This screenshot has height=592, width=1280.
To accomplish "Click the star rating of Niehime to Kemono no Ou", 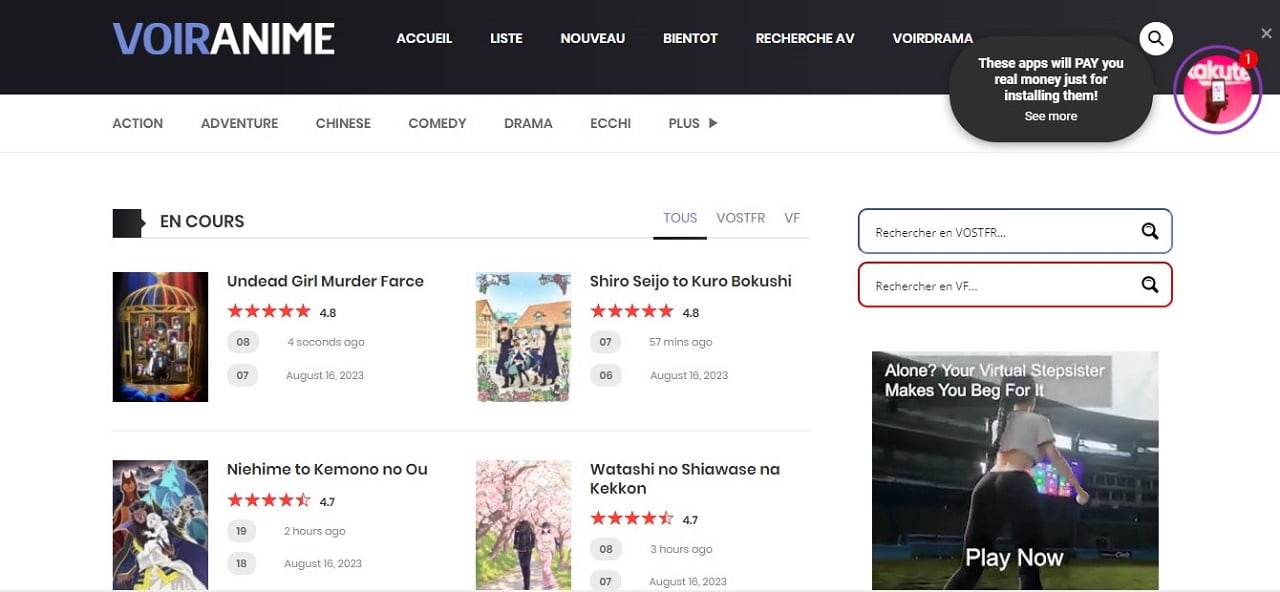I will click(268, 500).
